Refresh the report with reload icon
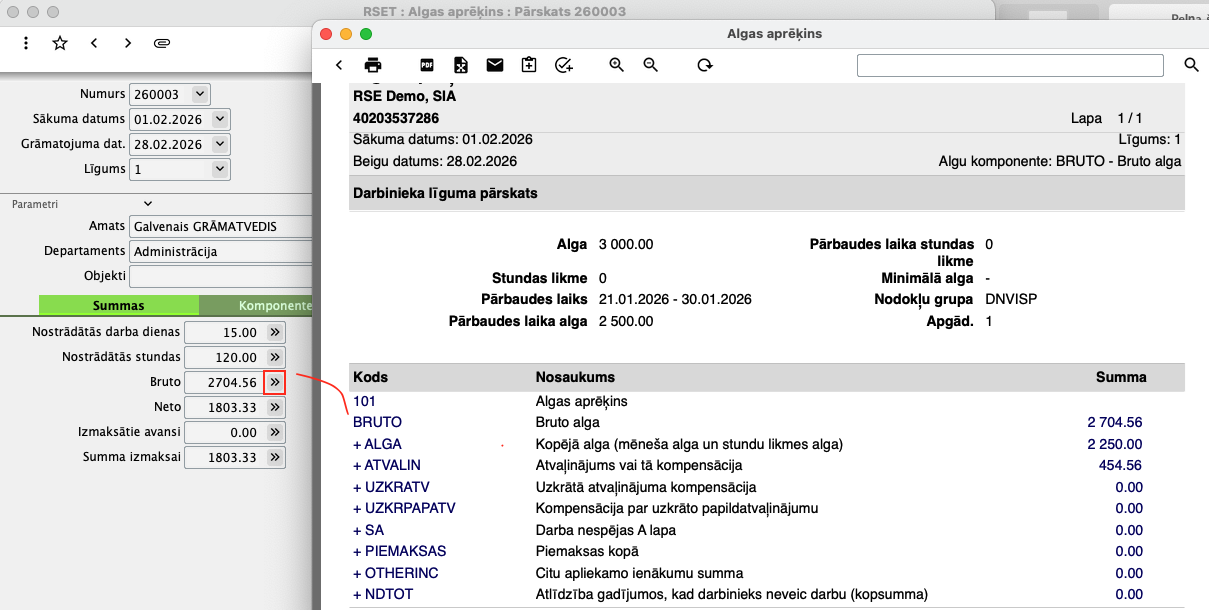 point(705,65)
